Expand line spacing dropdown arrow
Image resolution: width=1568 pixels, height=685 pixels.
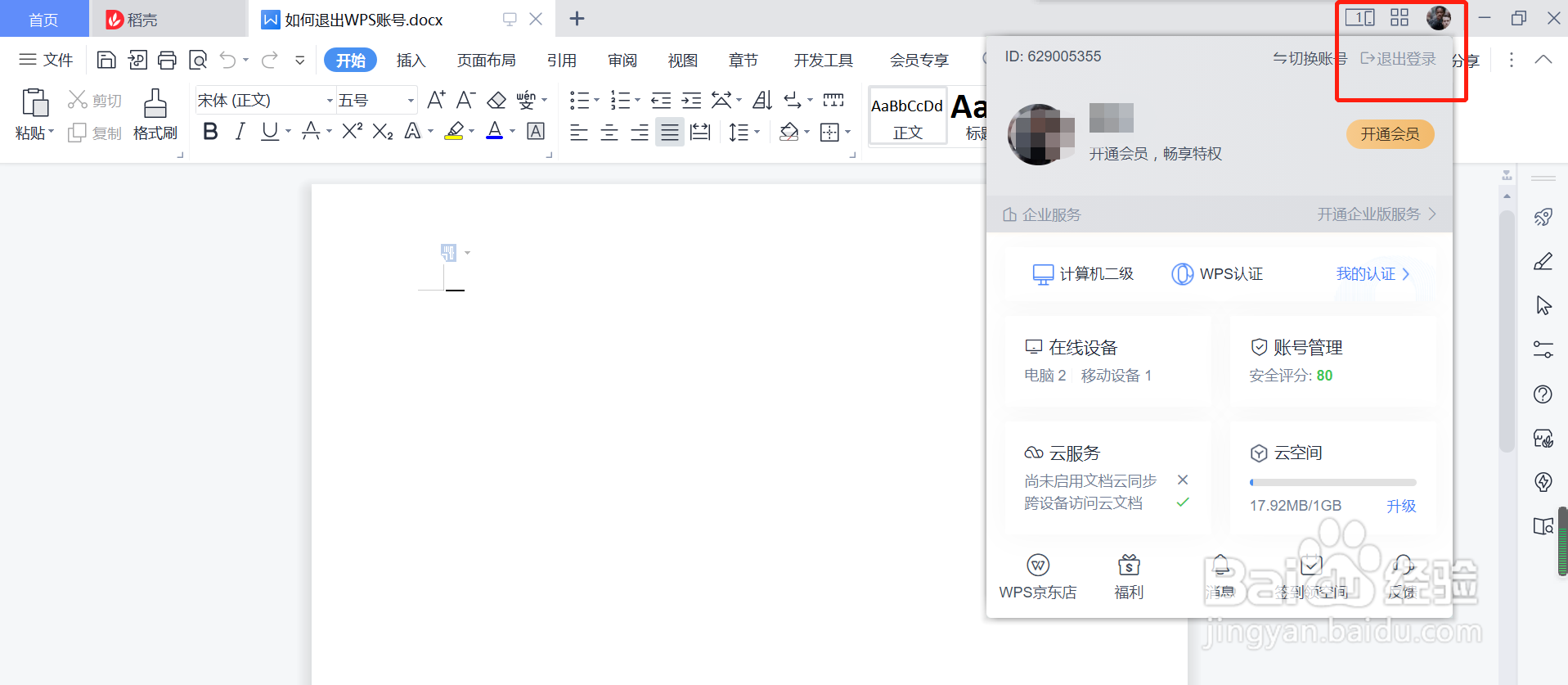tap(757, 132)
